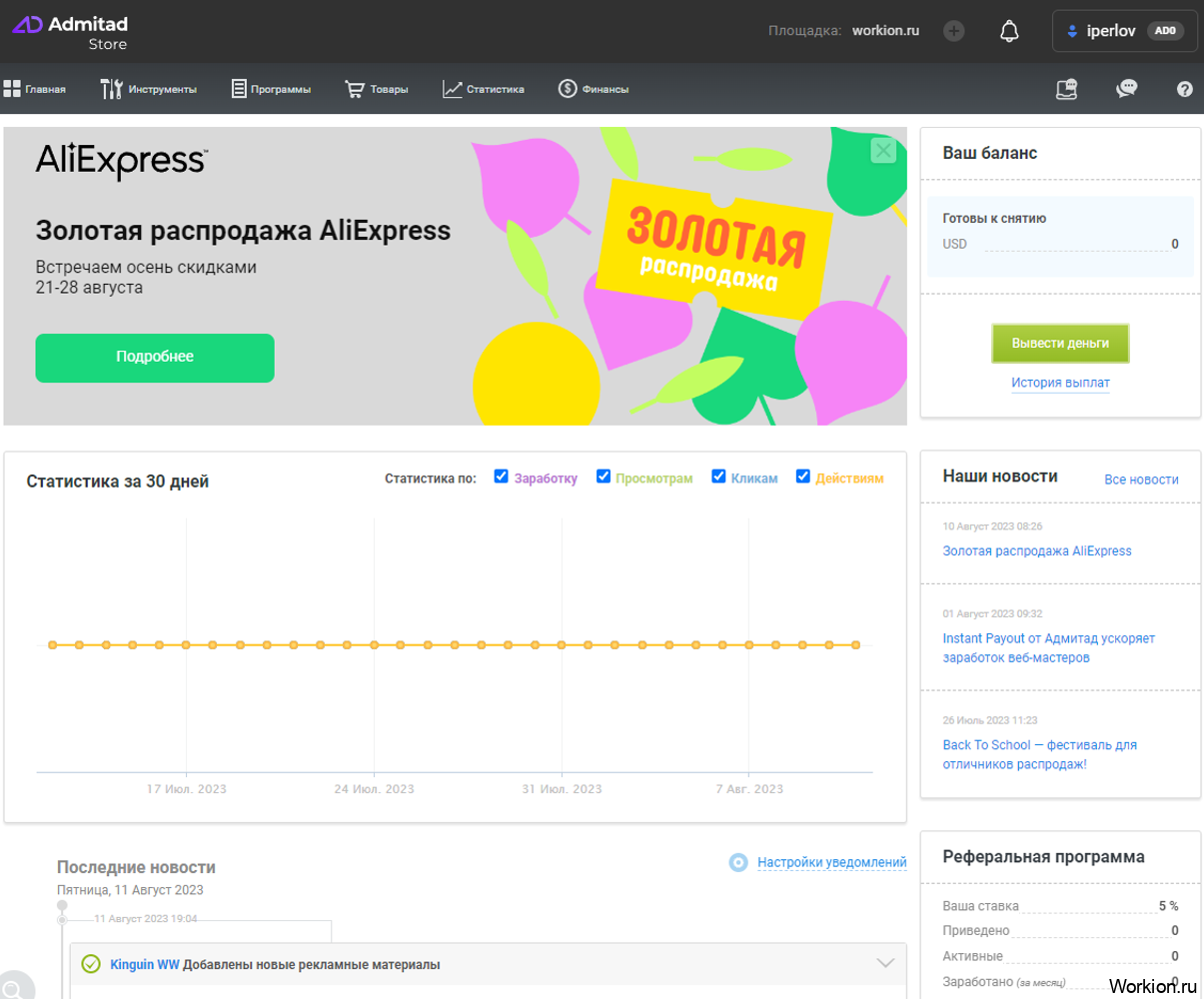Click the Статистика chart icon
Screen dimensions: 1204x1000
click(452, 89)
